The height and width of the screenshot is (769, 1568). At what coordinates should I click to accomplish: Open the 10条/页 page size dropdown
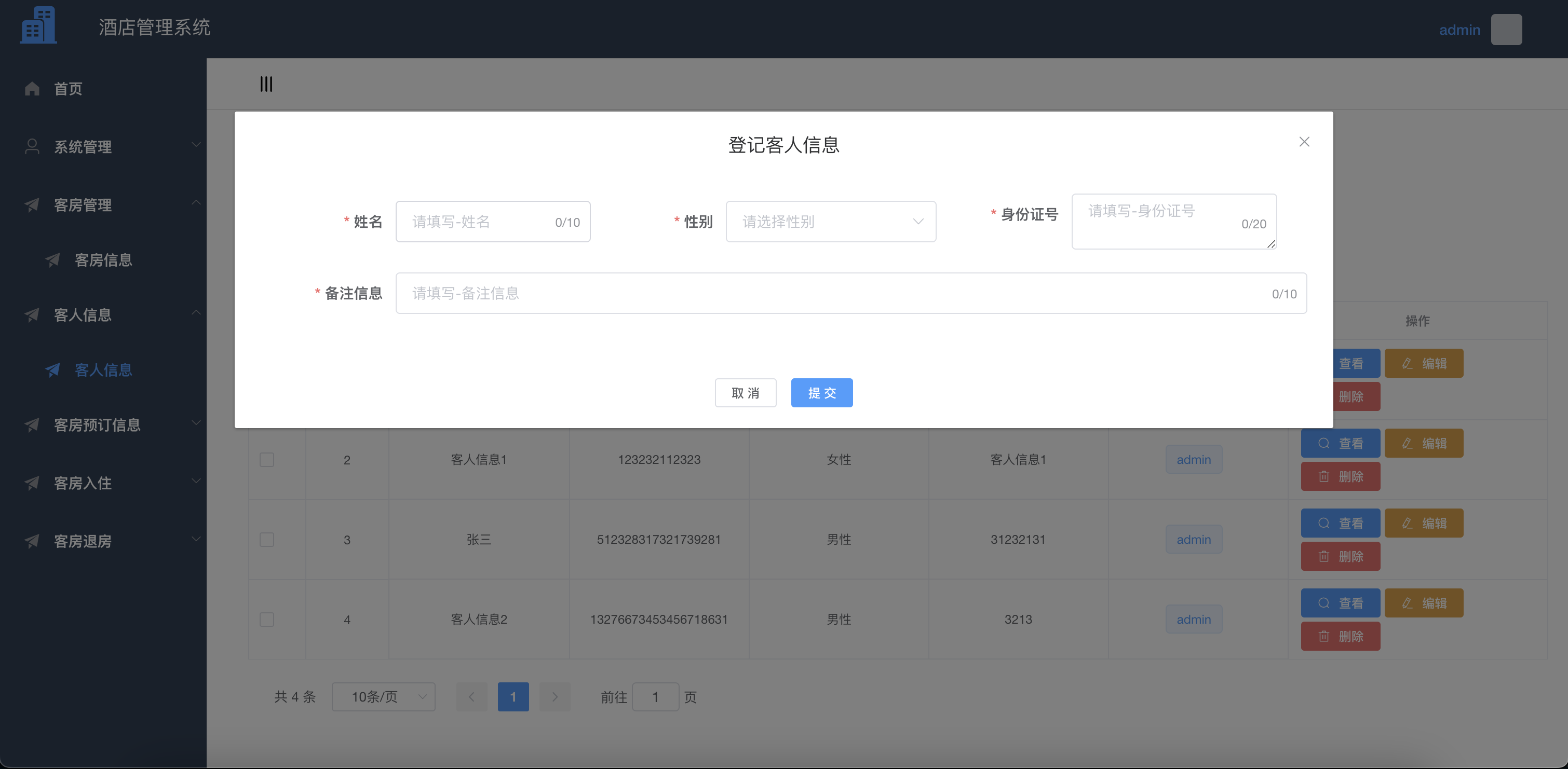[x=384, y=696]
